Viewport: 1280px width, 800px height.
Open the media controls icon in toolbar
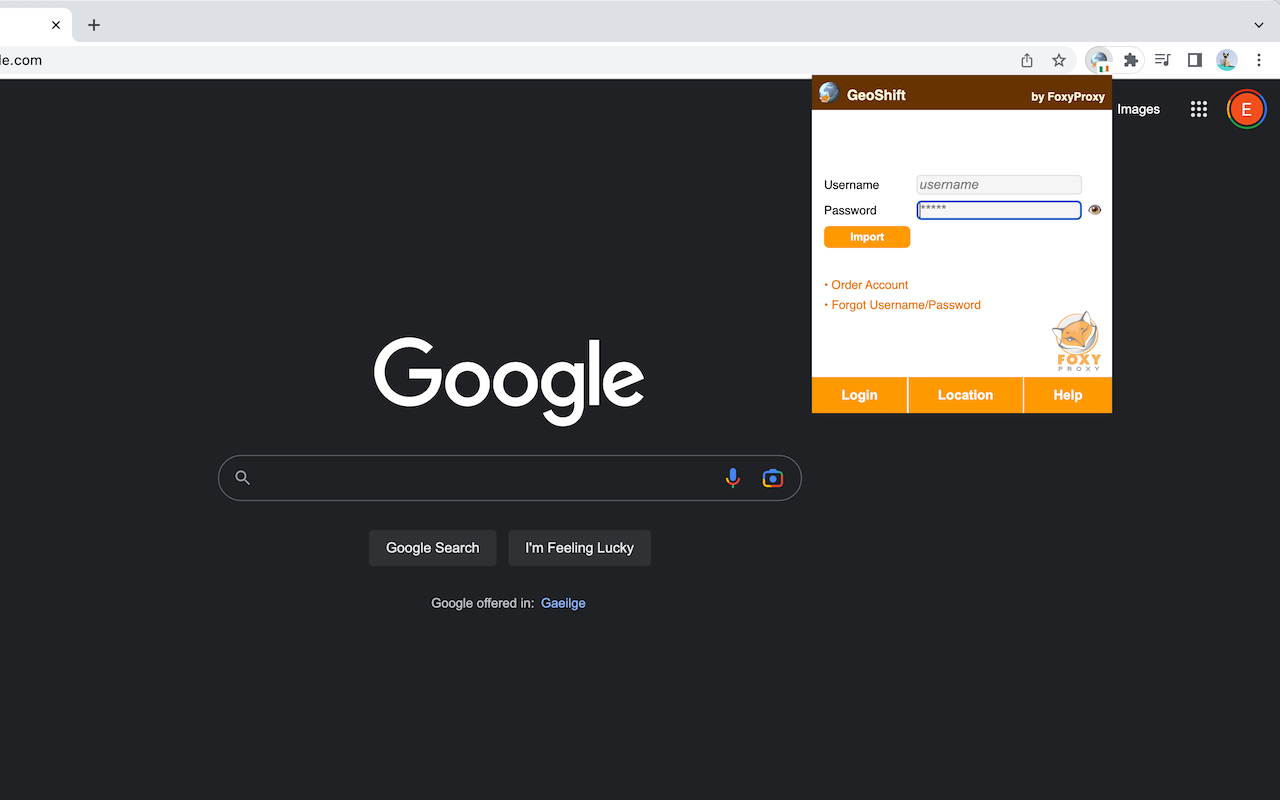coord(1162,60)
